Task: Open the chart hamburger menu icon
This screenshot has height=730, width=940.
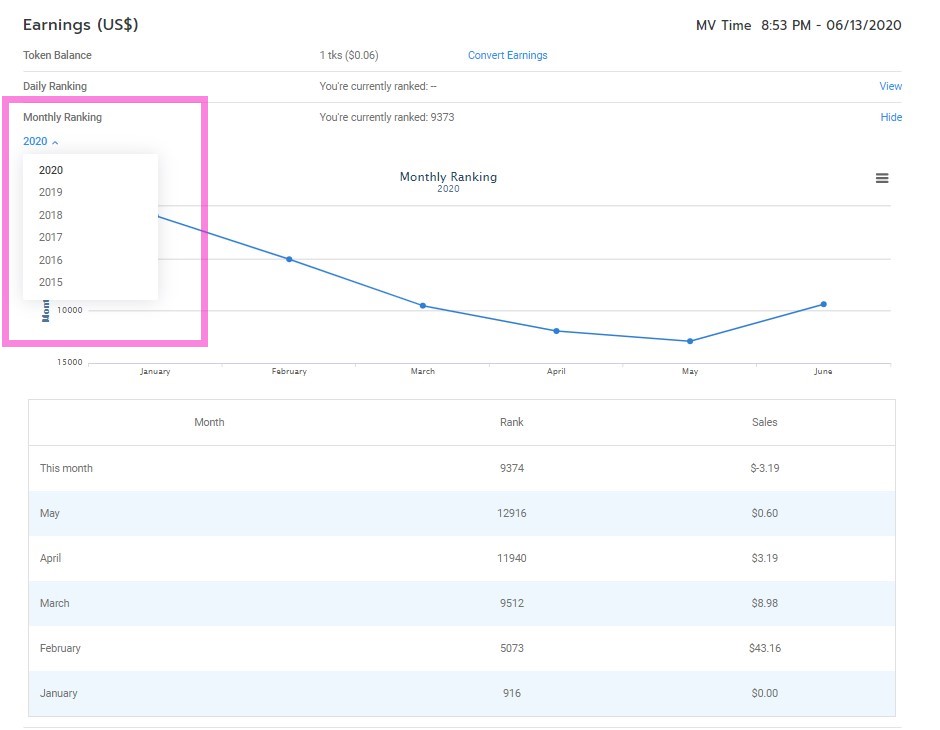Action: pos(881,178)
